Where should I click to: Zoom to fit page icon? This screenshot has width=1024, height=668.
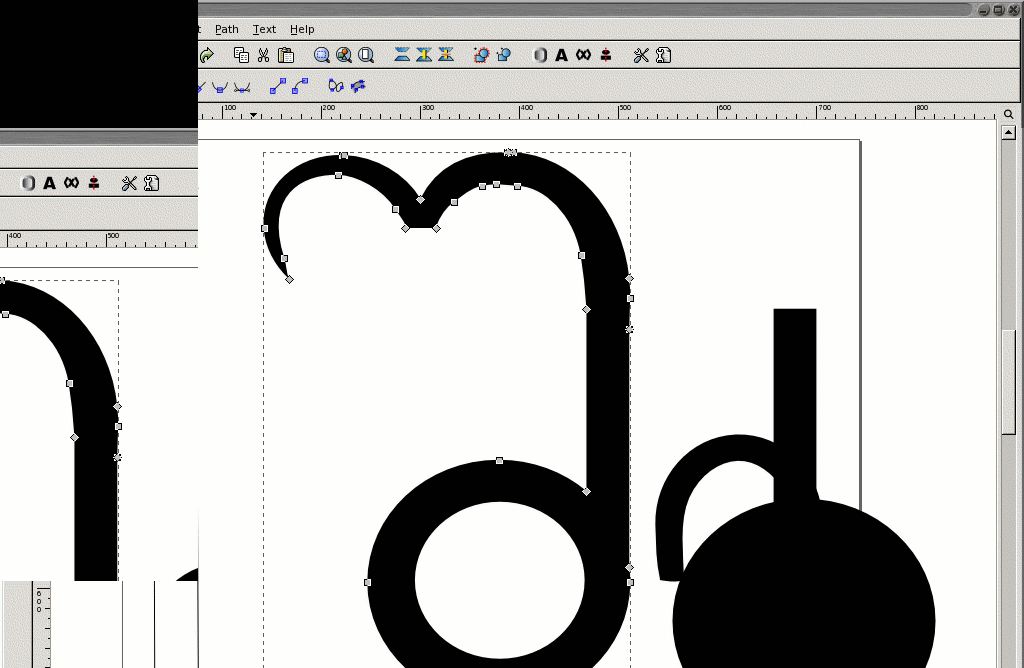366,56
